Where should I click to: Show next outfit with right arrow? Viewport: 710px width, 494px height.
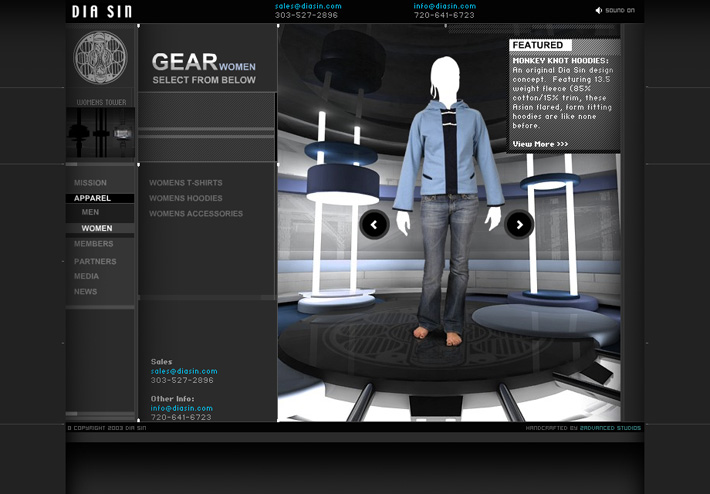point(519,224)
